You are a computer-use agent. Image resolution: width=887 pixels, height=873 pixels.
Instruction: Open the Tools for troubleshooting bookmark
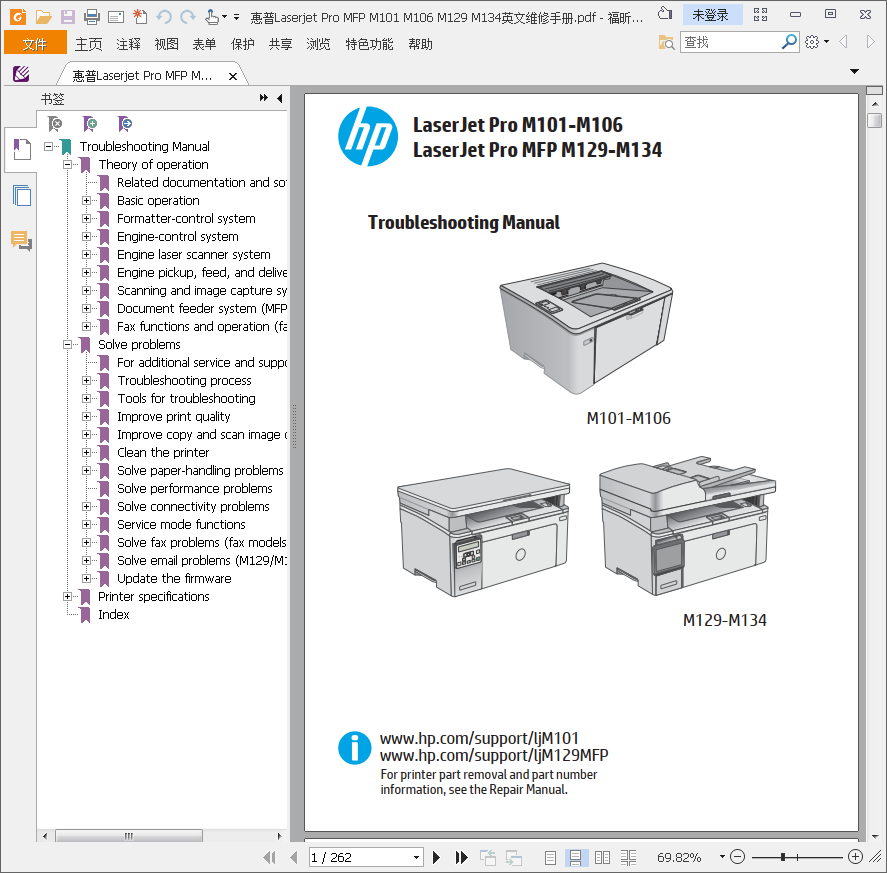tap(186, 398)
